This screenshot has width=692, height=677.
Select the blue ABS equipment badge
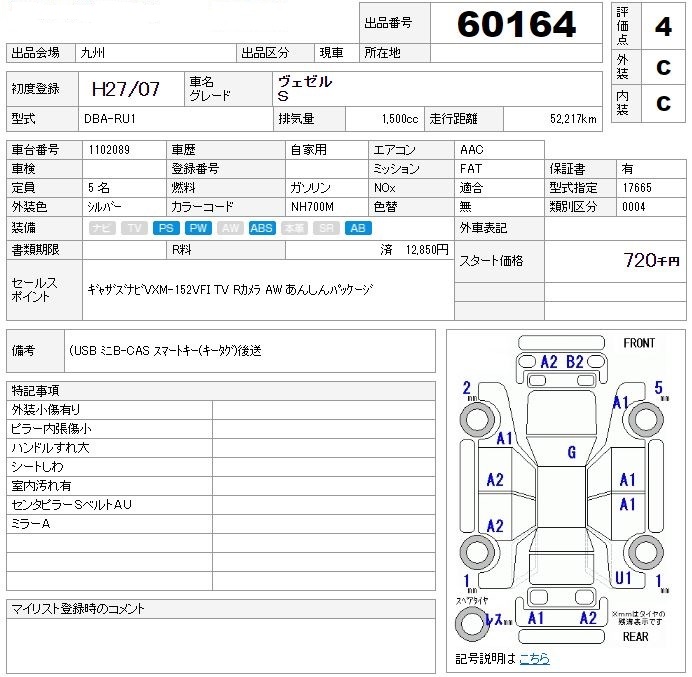[x=262, y=228]
